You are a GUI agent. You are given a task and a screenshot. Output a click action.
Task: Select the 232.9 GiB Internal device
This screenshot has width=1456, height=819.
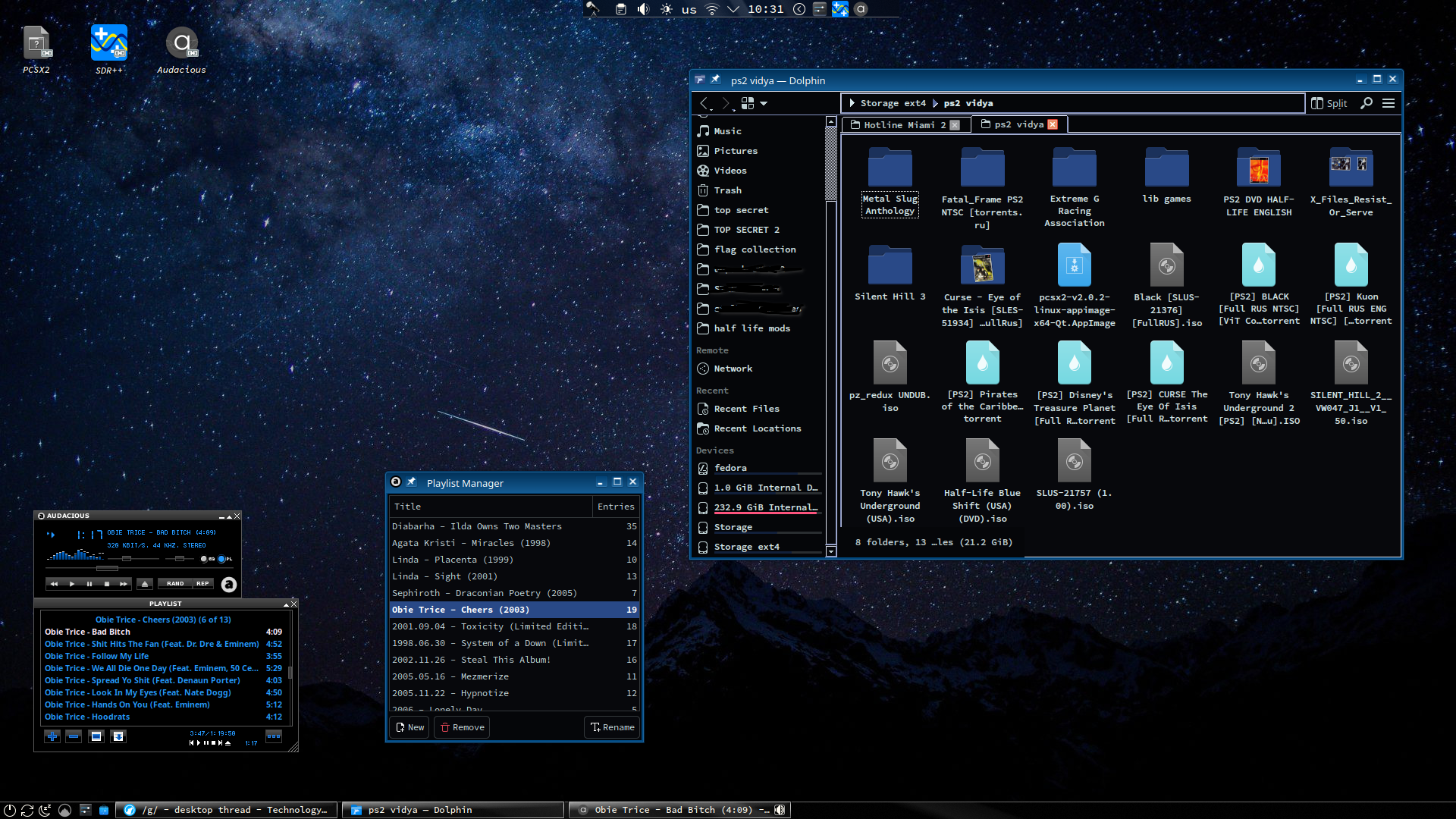pos(758,507)
